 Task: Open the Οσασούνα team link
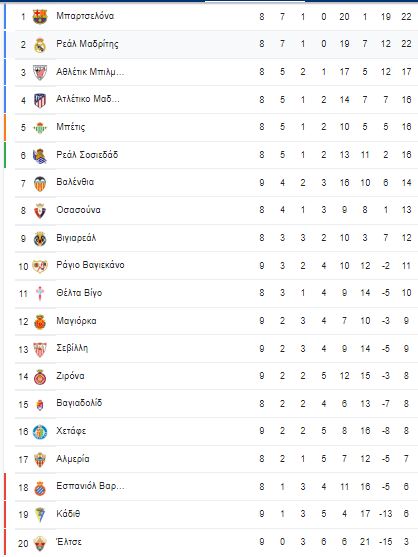click(x=78, y=210)
